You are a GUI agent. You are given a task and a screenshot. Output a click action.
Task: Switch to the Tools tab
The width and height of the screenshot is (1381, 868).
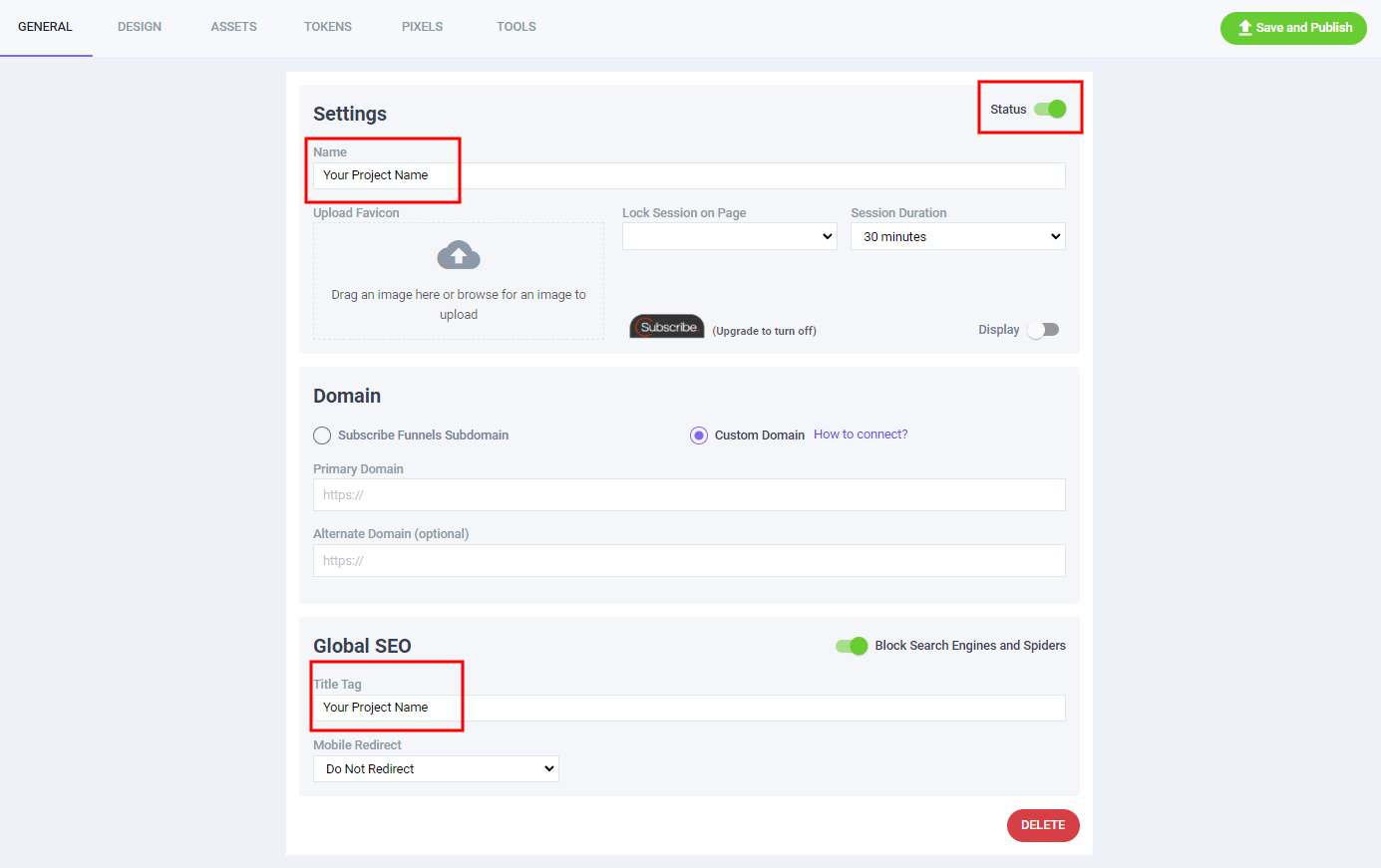[517, 27]
